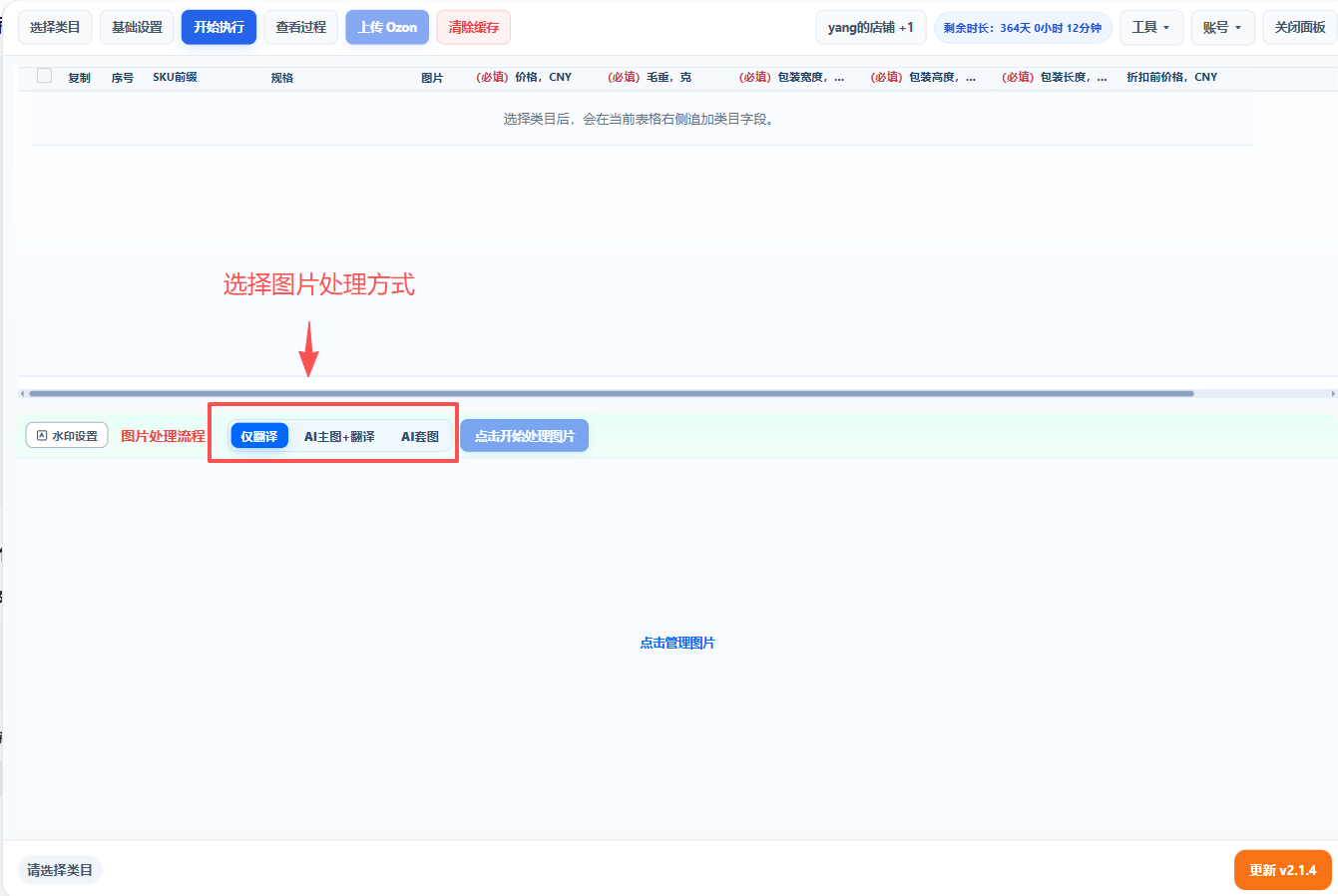The image size is (1338, 896).
Task: Click the watermark icon in 水印设置
Action: tap(42, 435)
